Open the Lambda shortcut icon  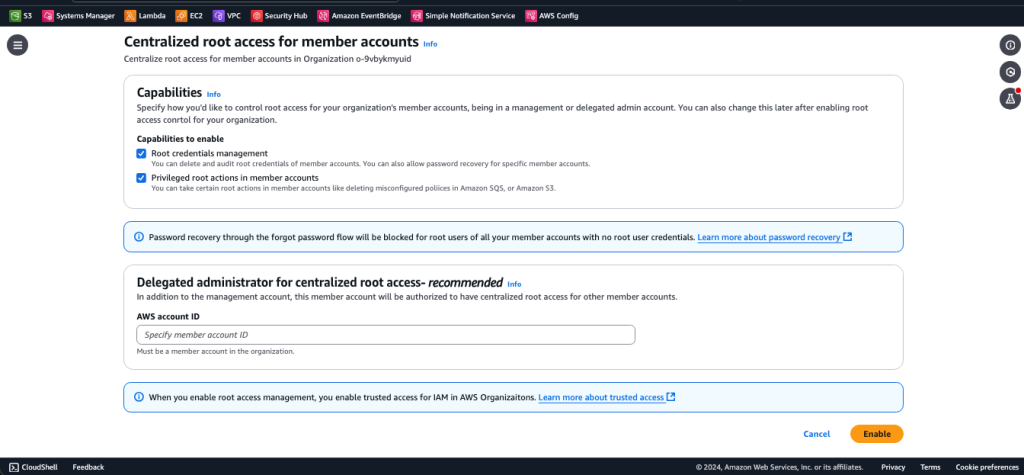click(129, 16)
